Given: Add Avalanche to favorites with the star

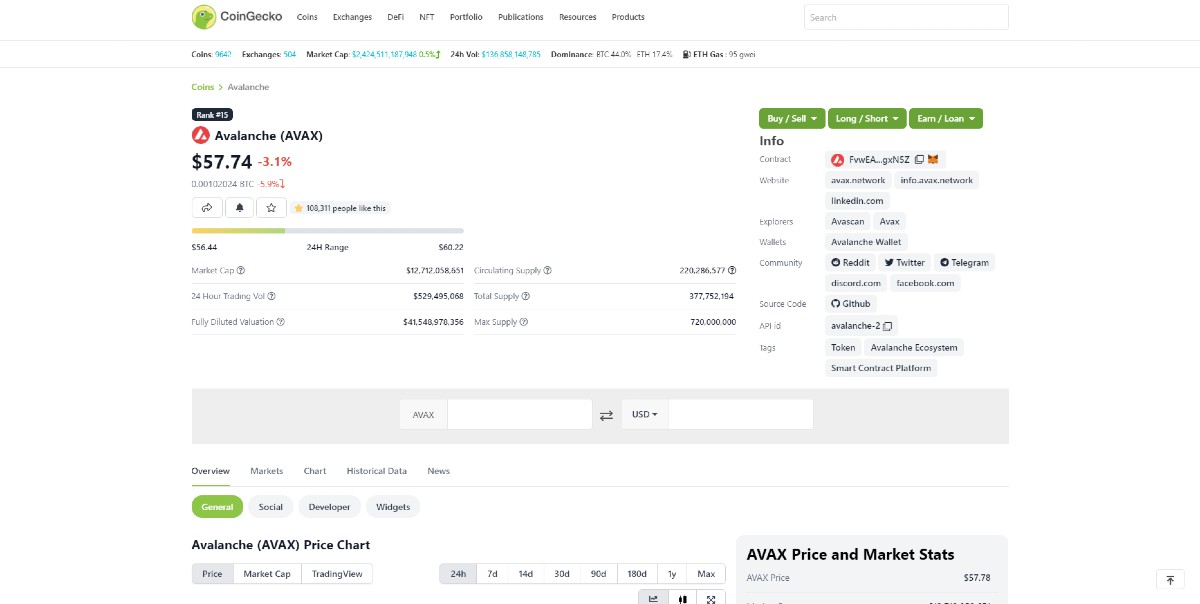Looking at the screenshot, I should tap(271, 208).
